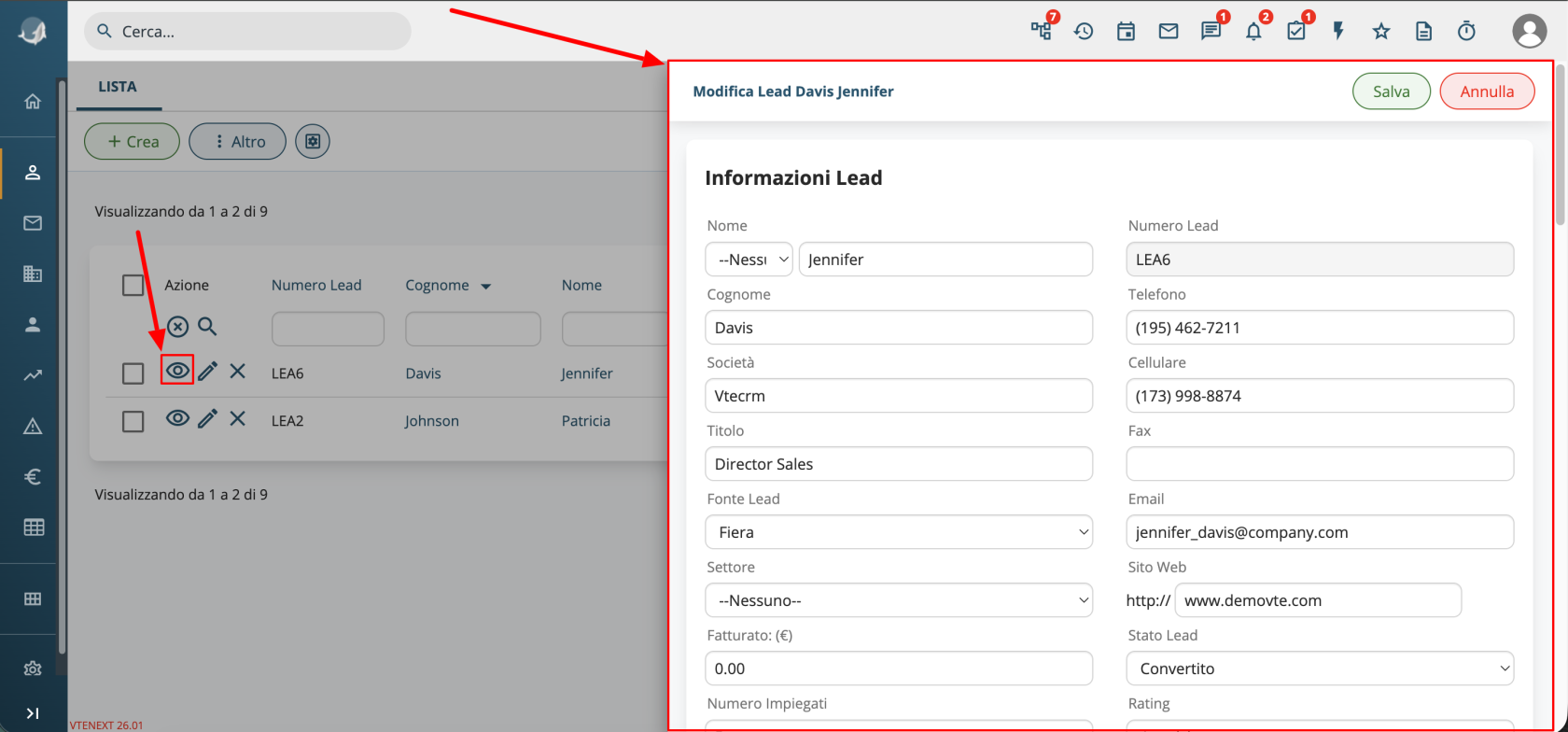Delete the LEA2 row with X icon

pos(238,419)
